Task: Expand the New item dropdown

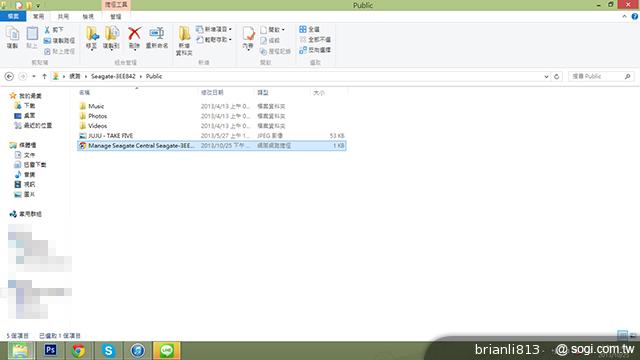Action: click(x=214, y=29)
